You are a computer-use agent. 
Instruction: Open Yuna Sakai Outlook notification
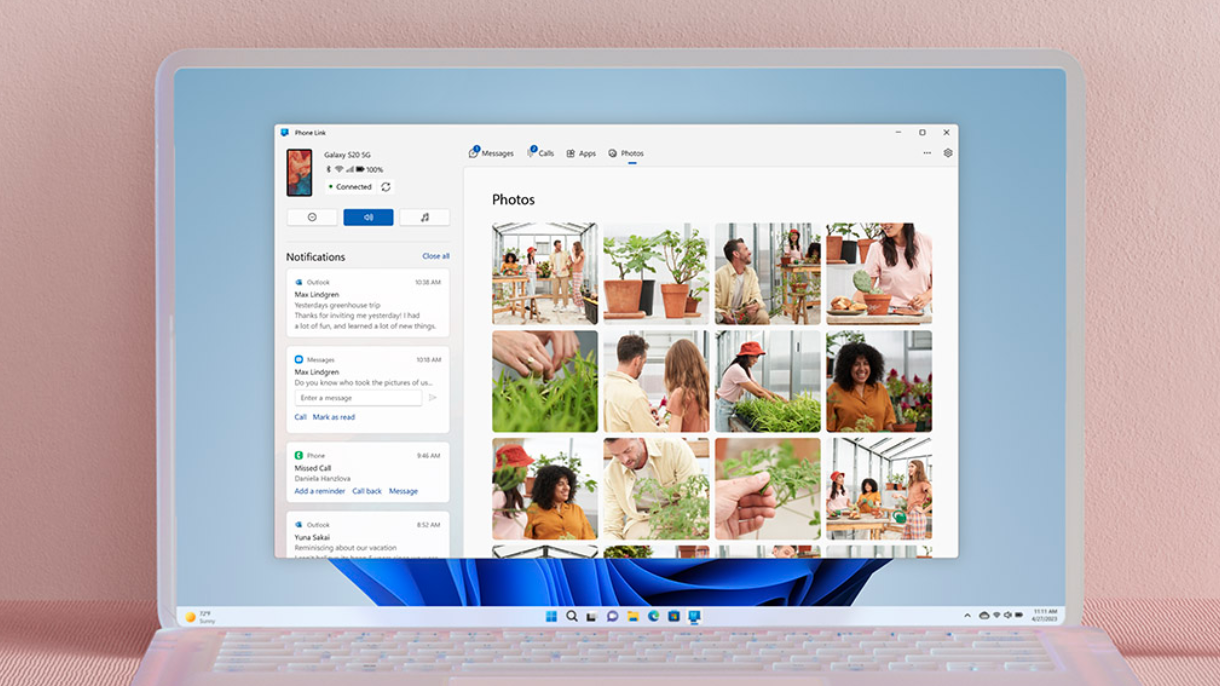click(368, 535)
